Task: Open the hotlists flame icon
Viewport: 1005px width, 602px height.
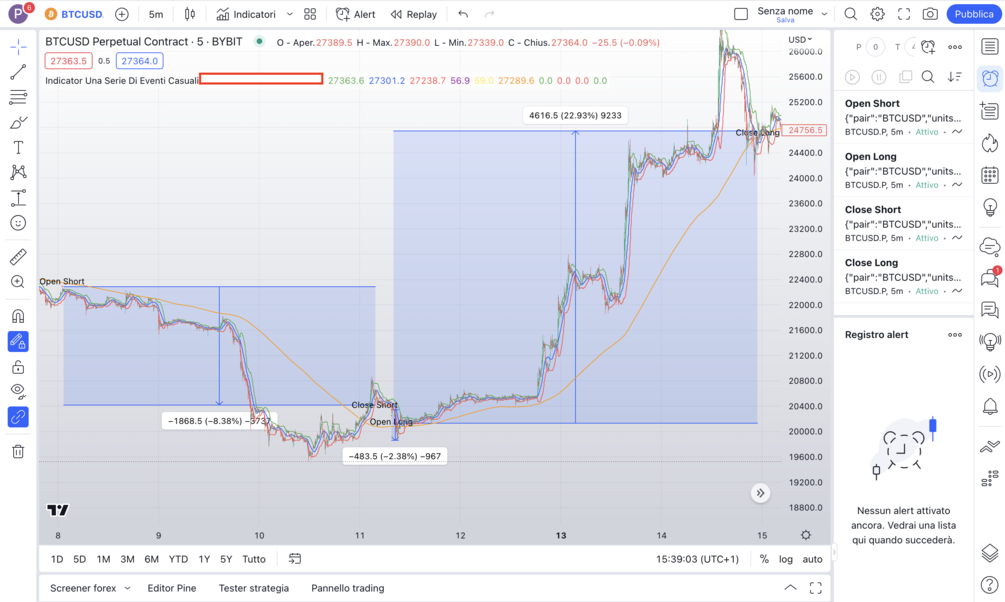Action: (x=990, y=142)
